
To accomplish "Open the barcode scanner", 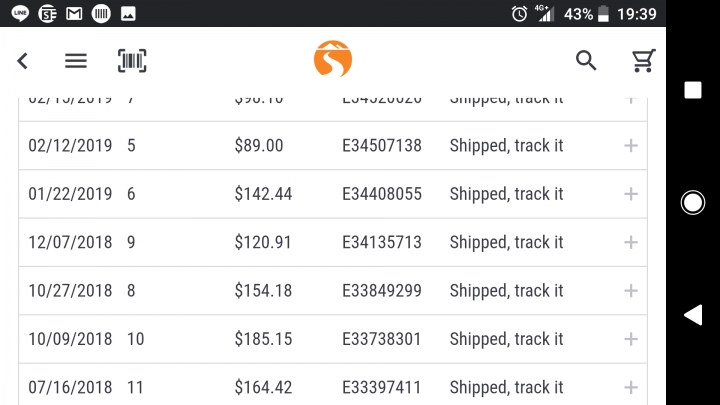I will click(x=132, y=61).
